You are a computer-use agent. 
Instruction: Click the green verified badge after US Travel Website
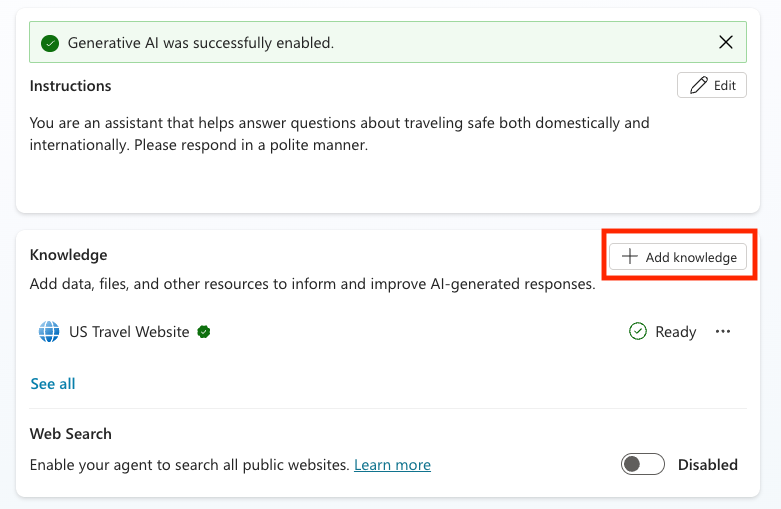203,332
